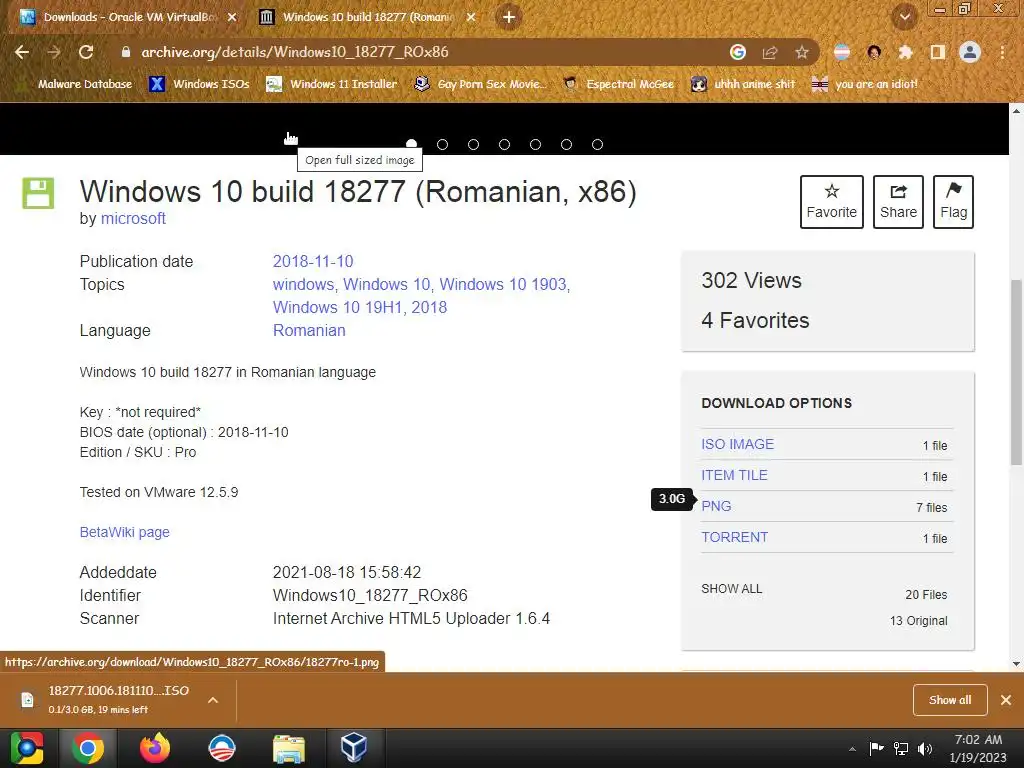
Task: Open the Chrome profile avatar
Action: [970, 52]
